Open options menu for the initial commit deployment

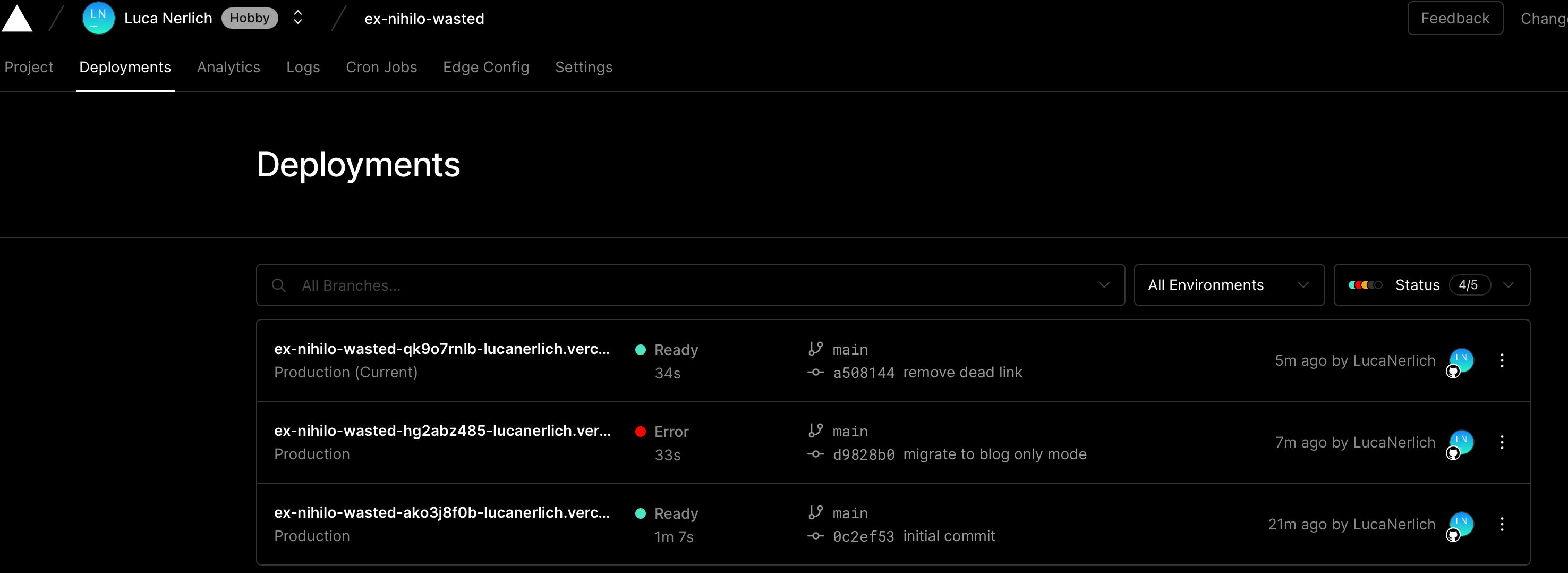1502,524
